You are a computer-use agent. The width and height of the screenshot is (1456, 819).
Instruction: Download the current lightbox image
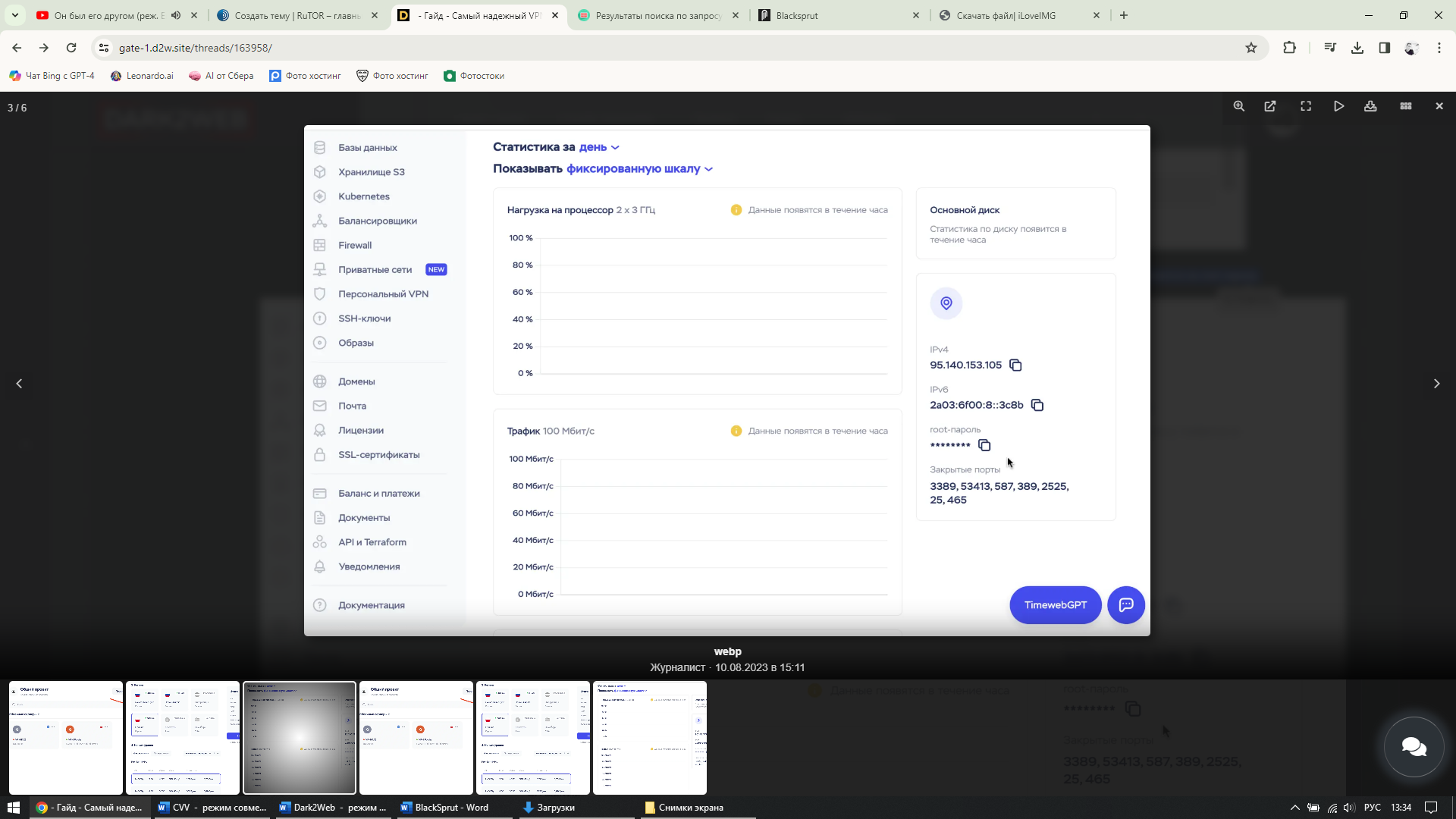click(1370, 106)
